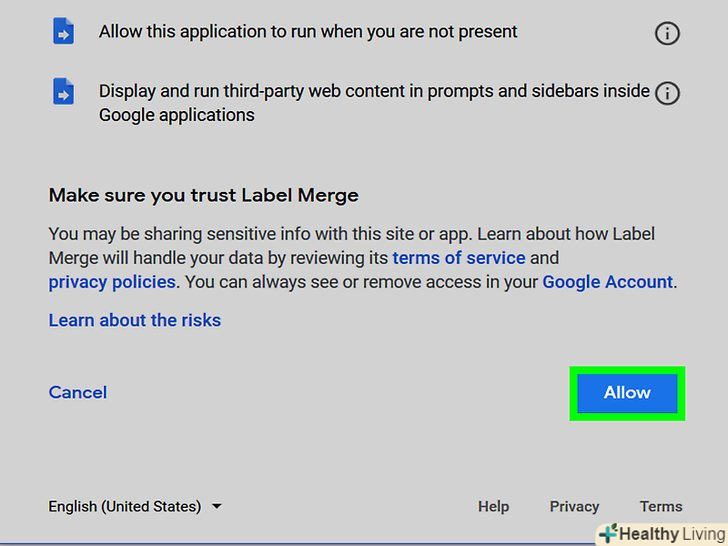Follow the Google Account link
The image size is (728, 546).
(607, 282)
